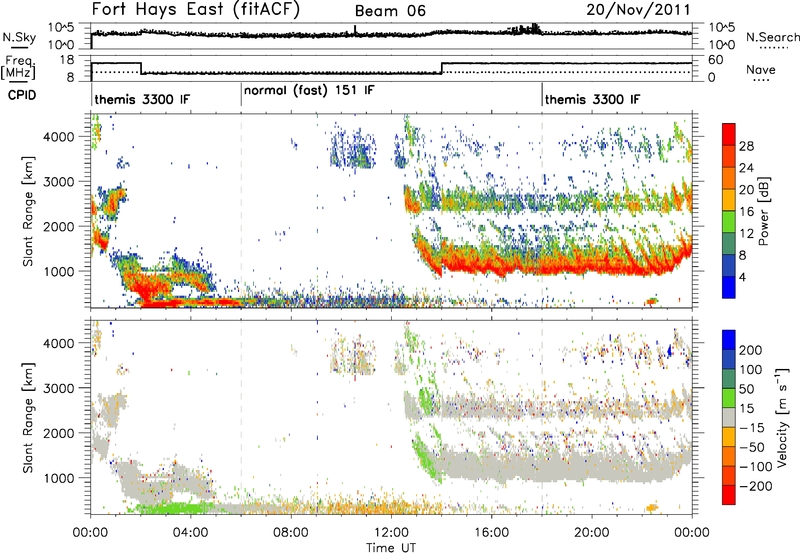Select the 60 tick on the Nave axis
800x554 pixels.
pyautogui.click(x=716, y=60)
